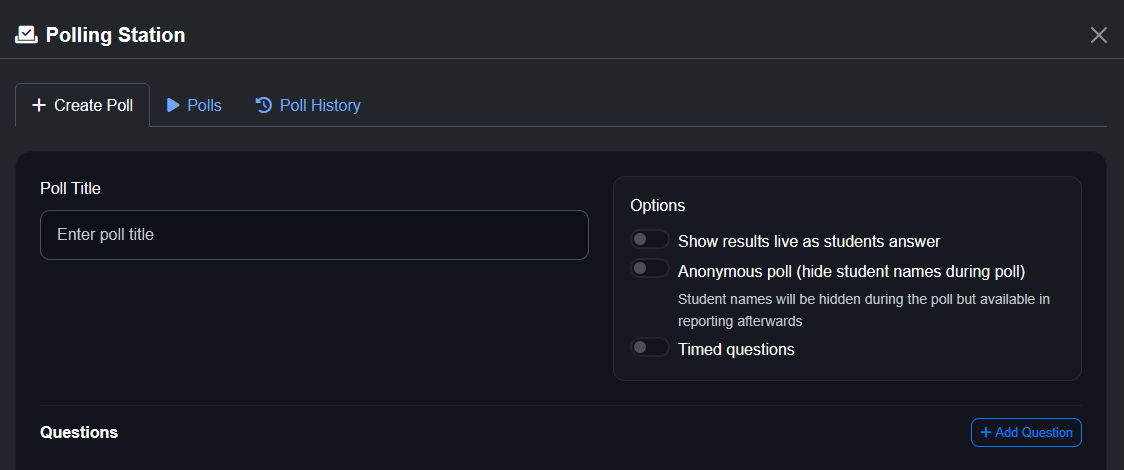Enable Show results live toggle

649,240
